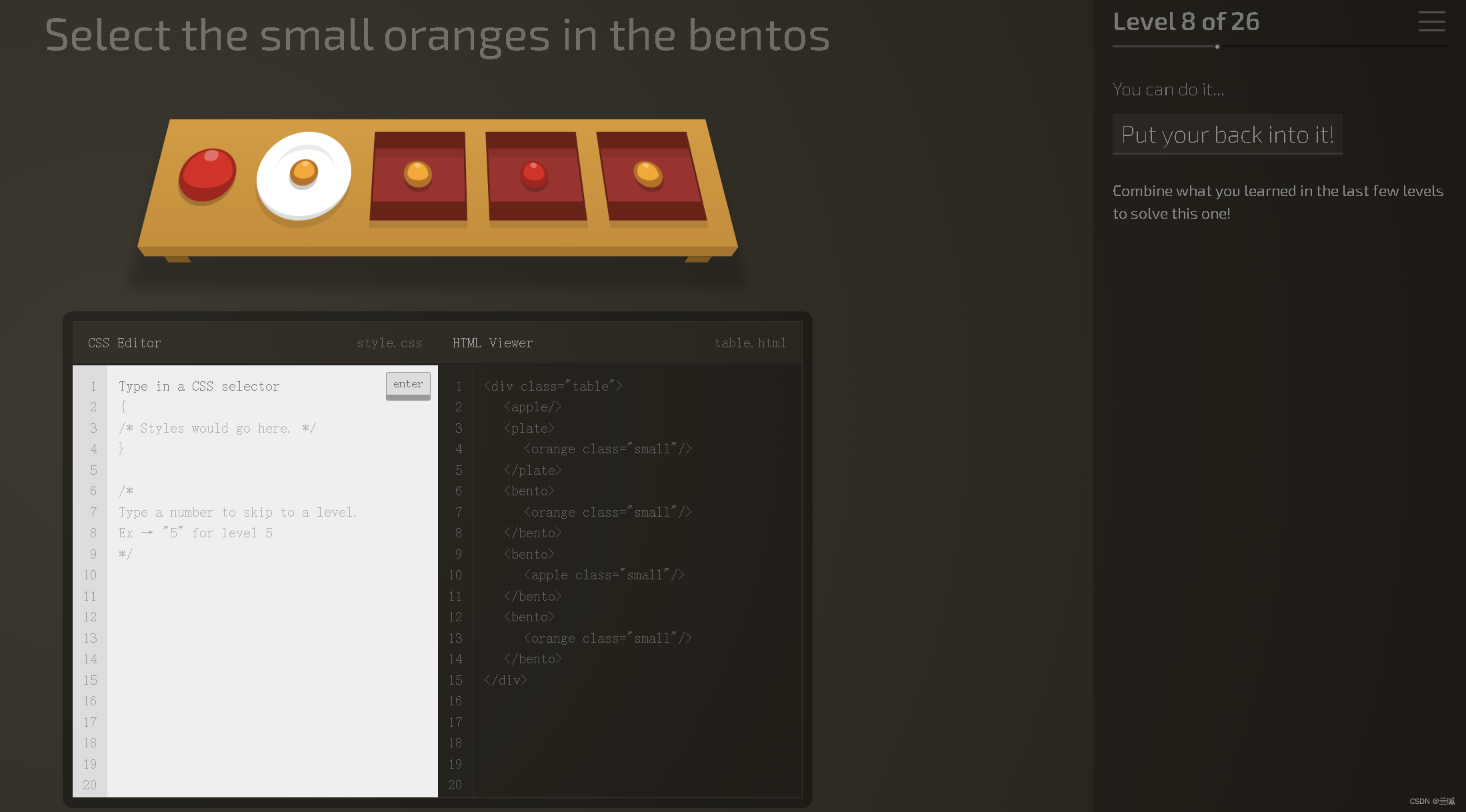Click the table.html file label
1466x812 pixels.
tap(751, 343)
